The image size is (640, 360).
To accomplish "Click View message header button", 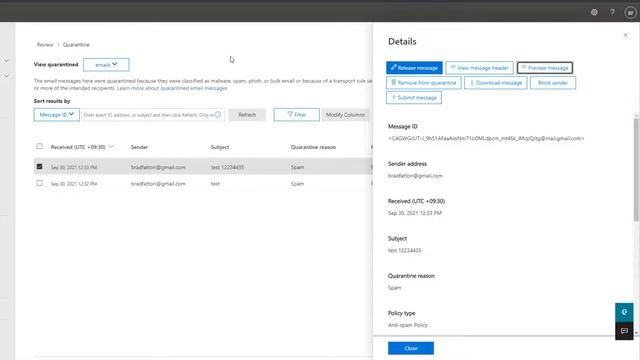I will 480,68.
